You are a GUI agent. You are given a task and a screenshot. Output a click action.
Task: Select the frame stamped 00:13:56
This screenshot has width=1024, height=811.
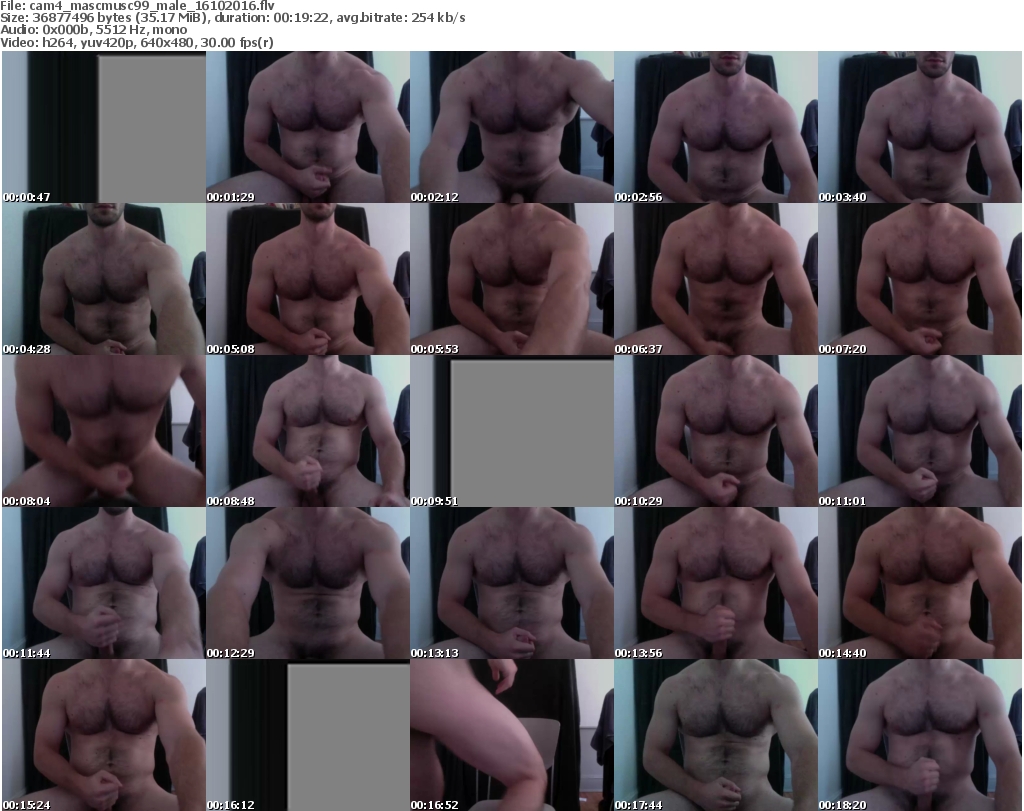(716, 584)
